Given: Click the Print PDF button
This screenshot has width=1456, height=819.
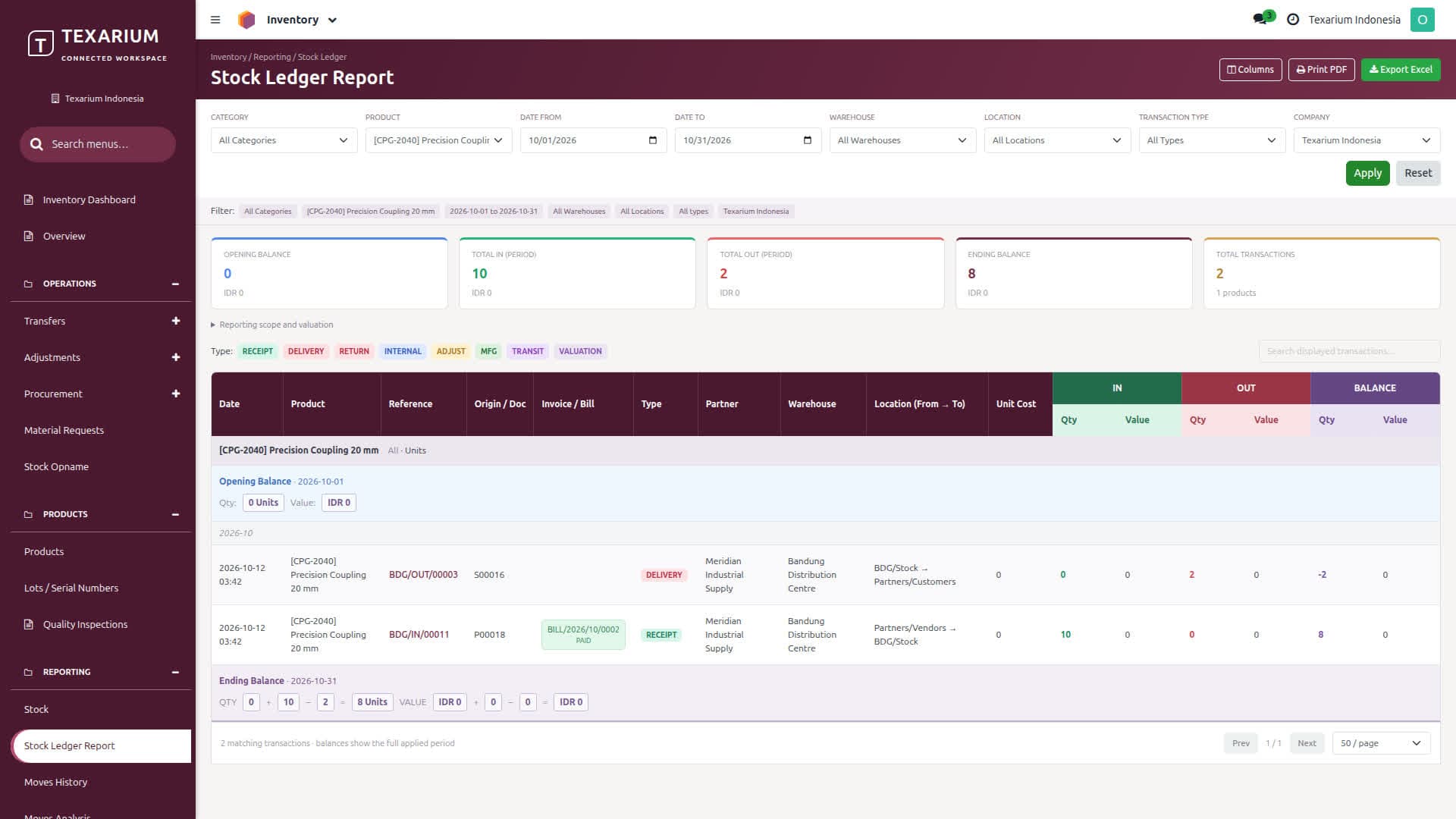Looking at the screenshot, I should (1321, 70).
